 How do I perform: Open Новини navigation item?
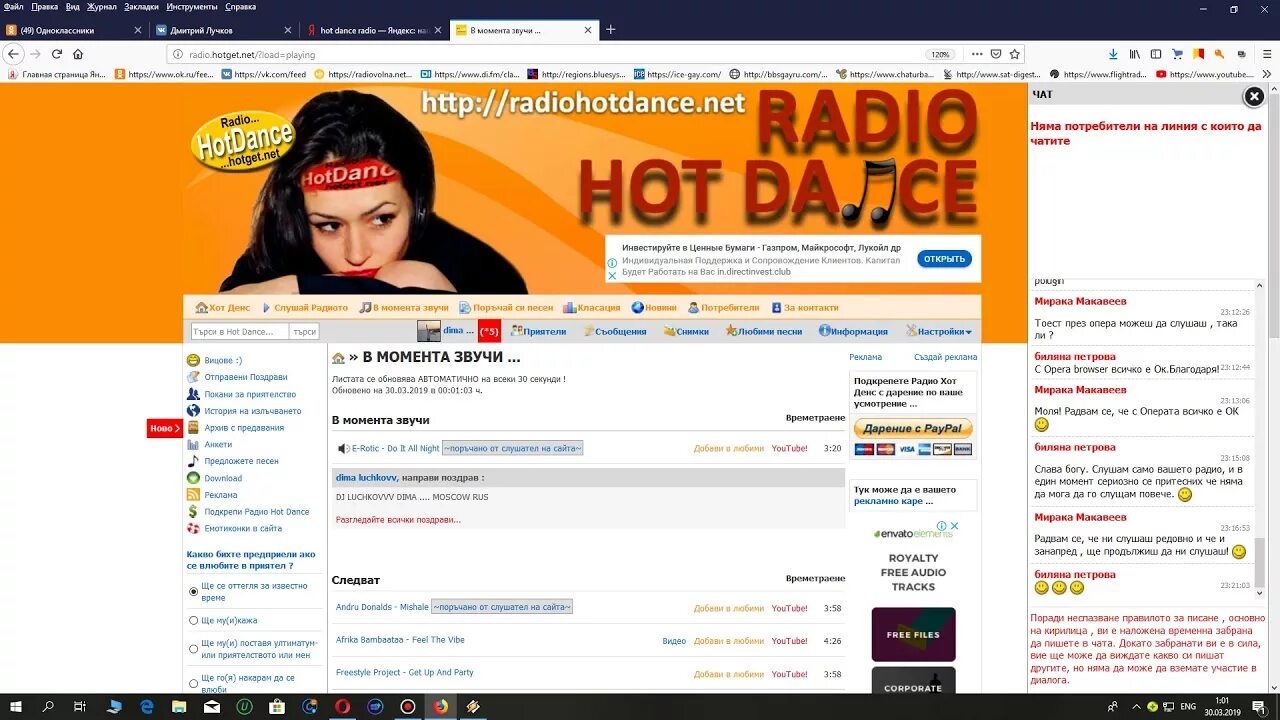pyautogui.click(x=654, y=308)
